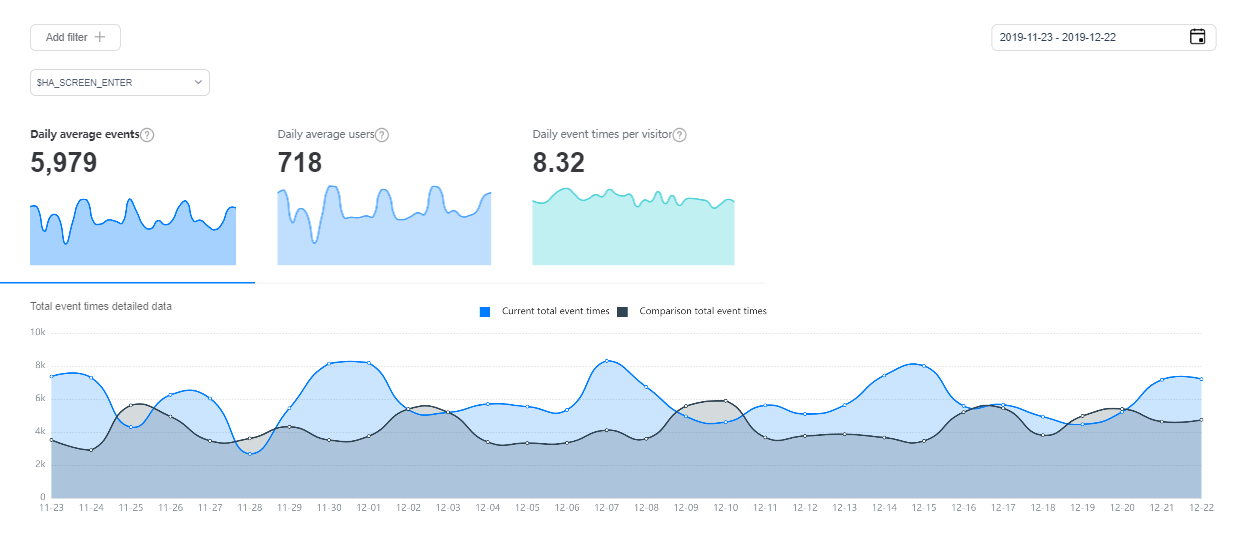Select the Daily average users tab

383,200
